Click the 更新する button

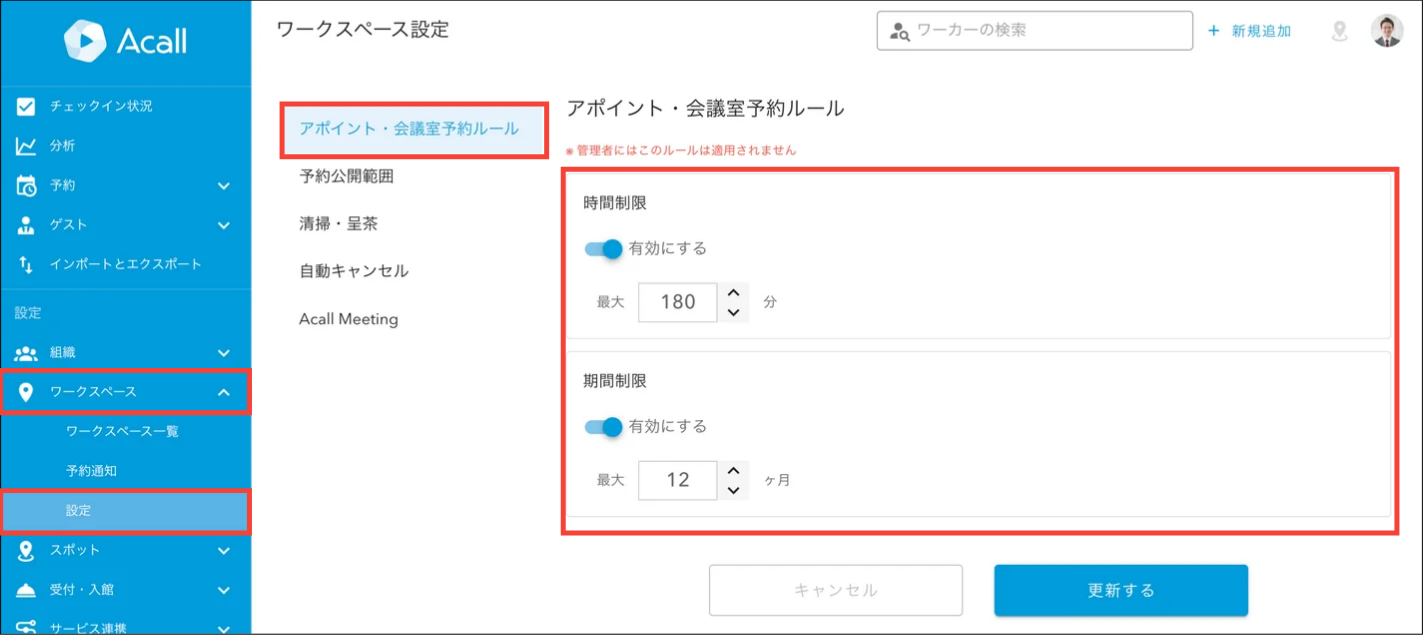click(1120, 590)
